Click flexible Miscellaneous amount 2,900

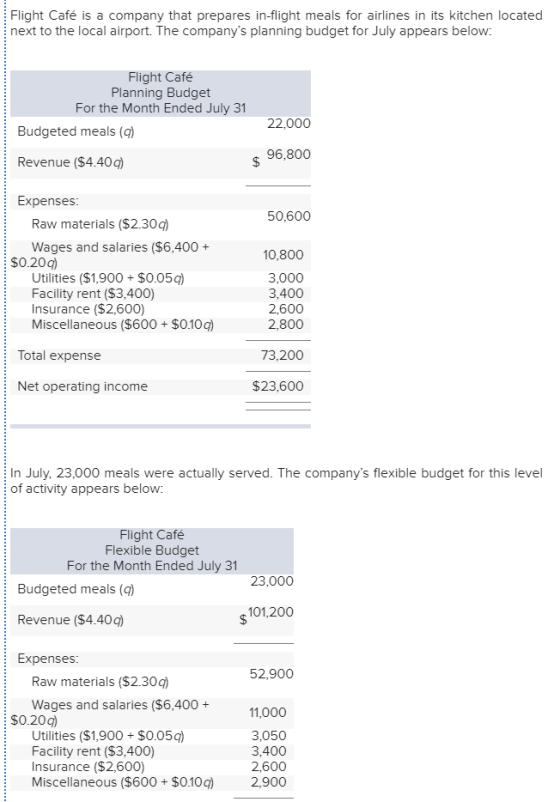coord(268,782)
